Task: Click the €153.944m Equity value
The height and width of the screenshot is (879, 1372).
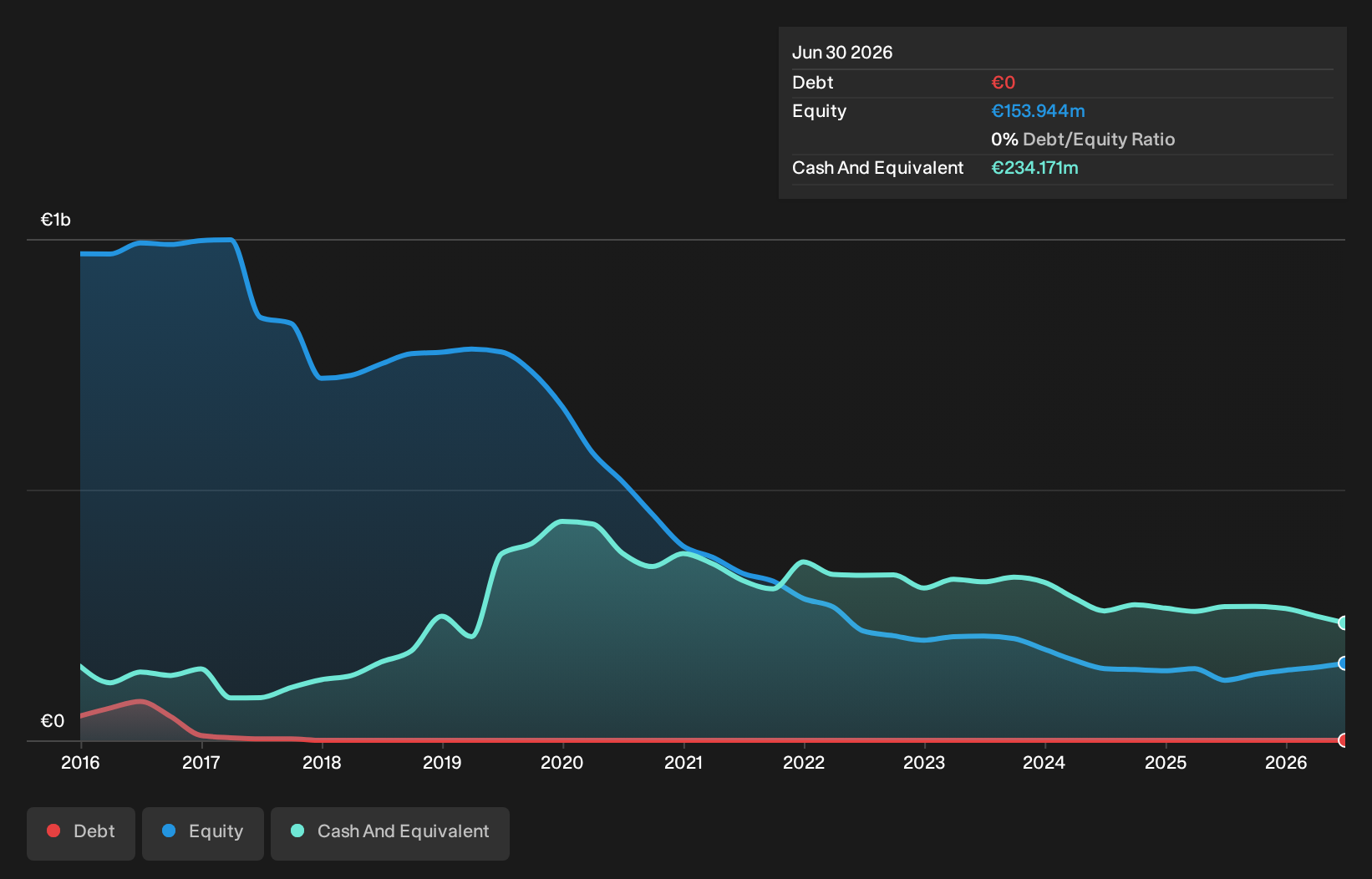Action: click(x=1038, y=111)
